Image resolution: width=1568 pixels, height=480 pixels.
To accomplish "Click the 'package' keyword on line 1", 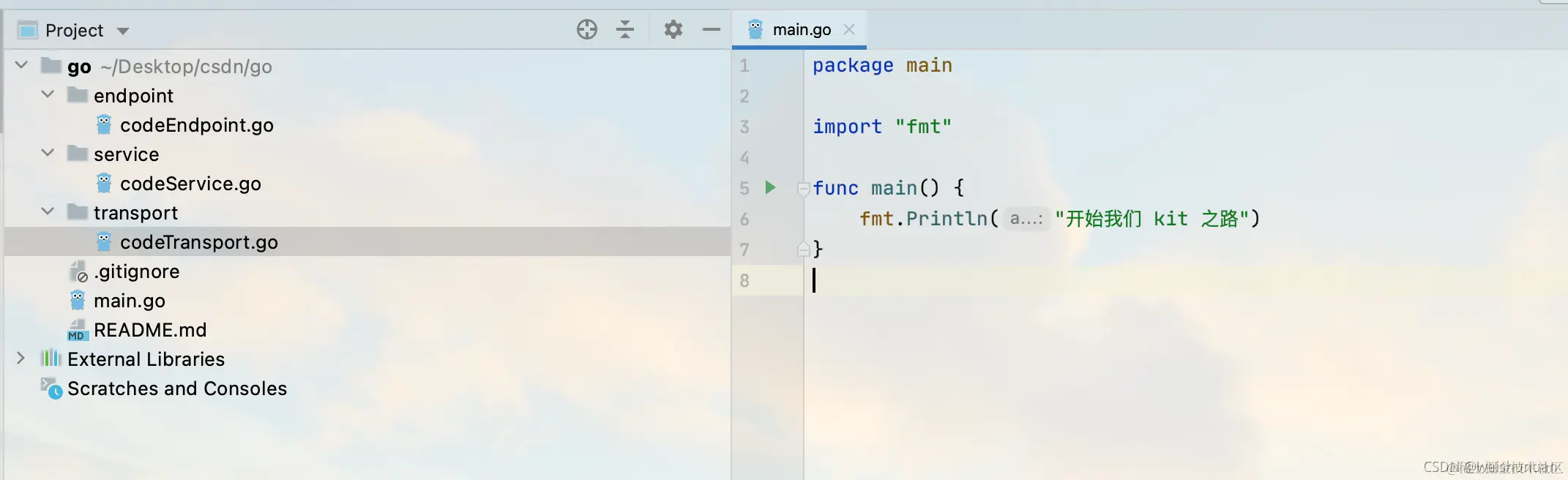I will [853, 66].
